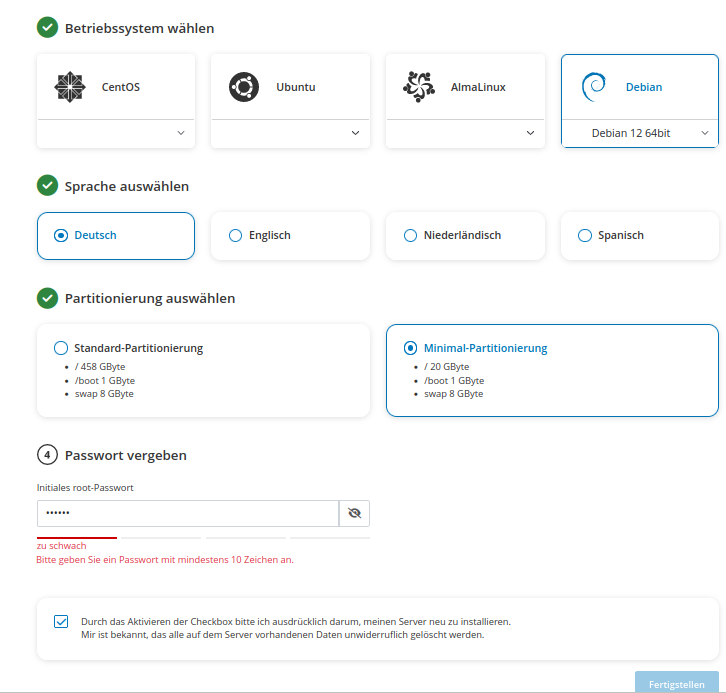Choose the AlmaLinux logo icon
This screenshot has width=726, height=693.
[419, 87]
